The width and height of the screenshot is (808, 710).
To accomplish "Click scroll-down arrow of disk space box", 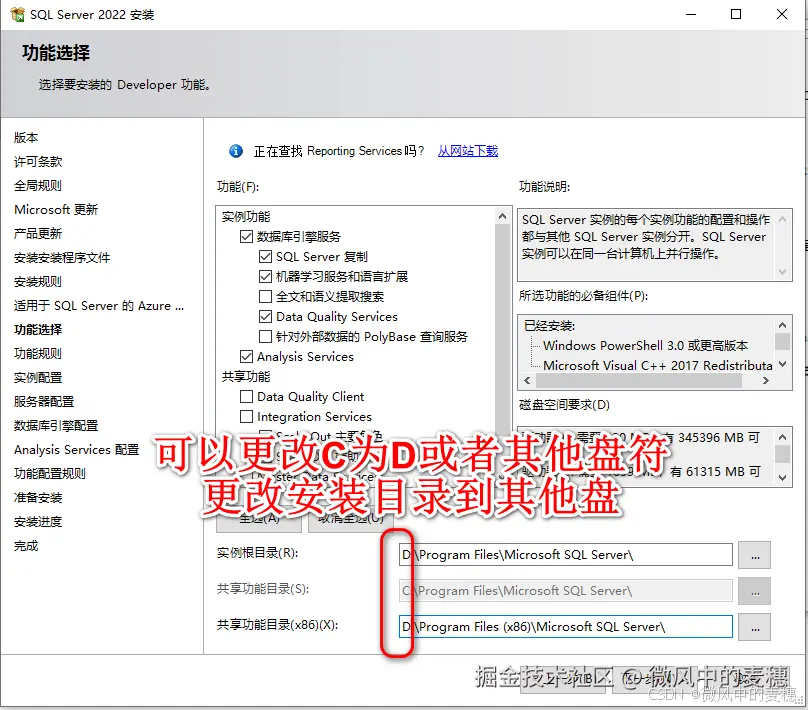I will [x=782, y=478].
